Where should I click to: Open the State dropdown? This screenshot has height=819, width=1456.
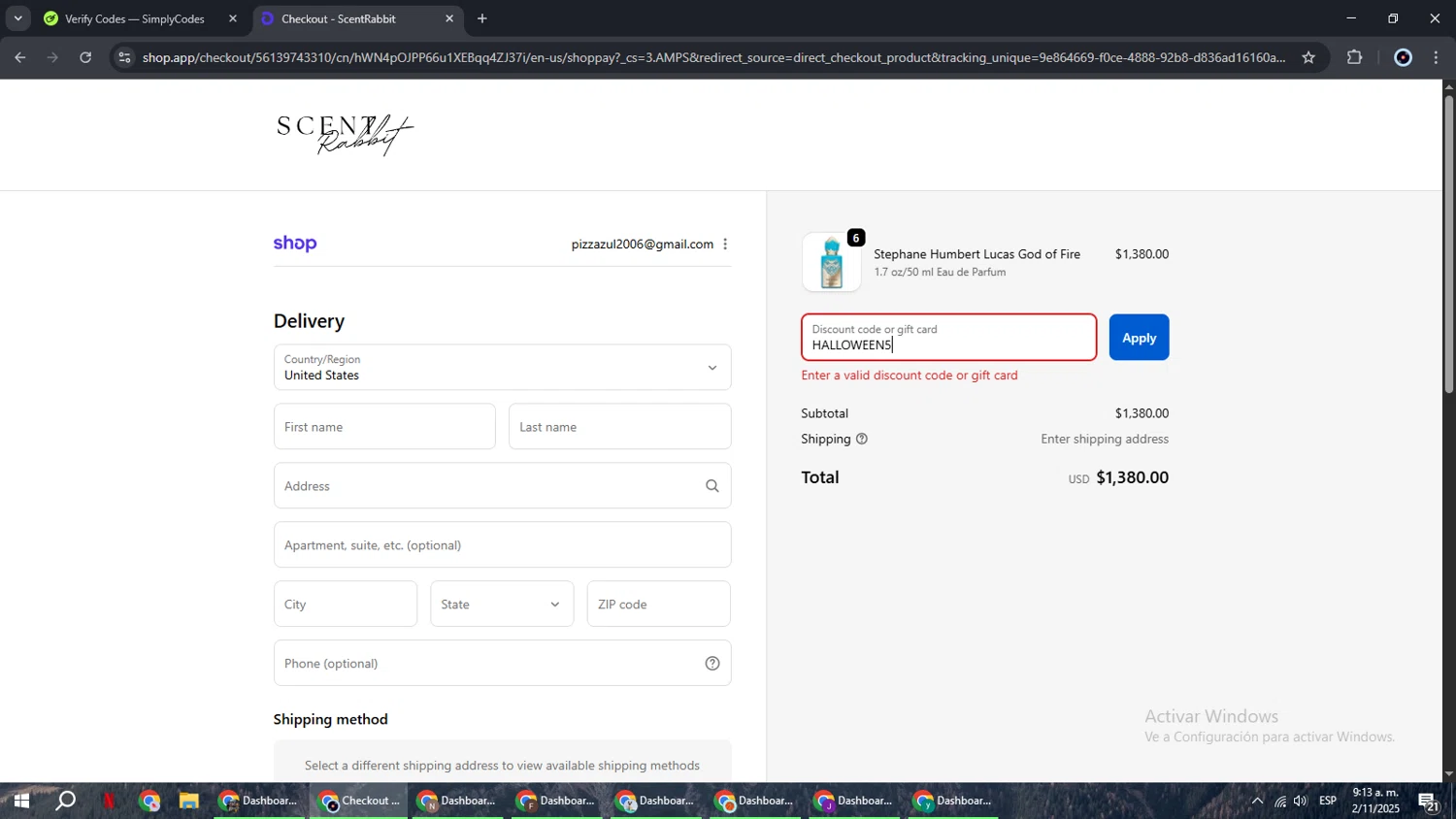502,604
